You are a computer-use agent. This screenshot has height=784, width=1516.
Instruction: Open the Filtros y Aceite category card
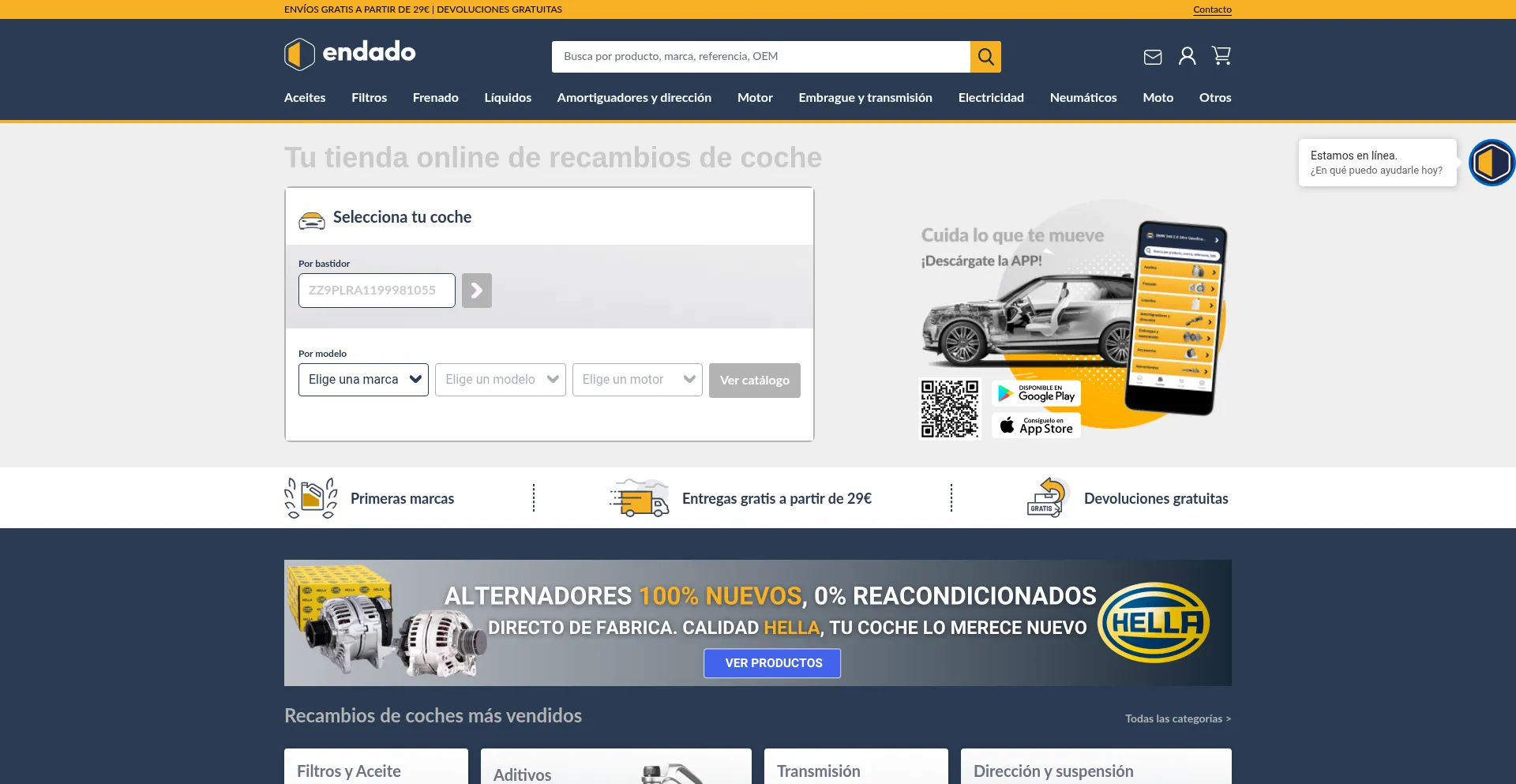pos(376,767)
